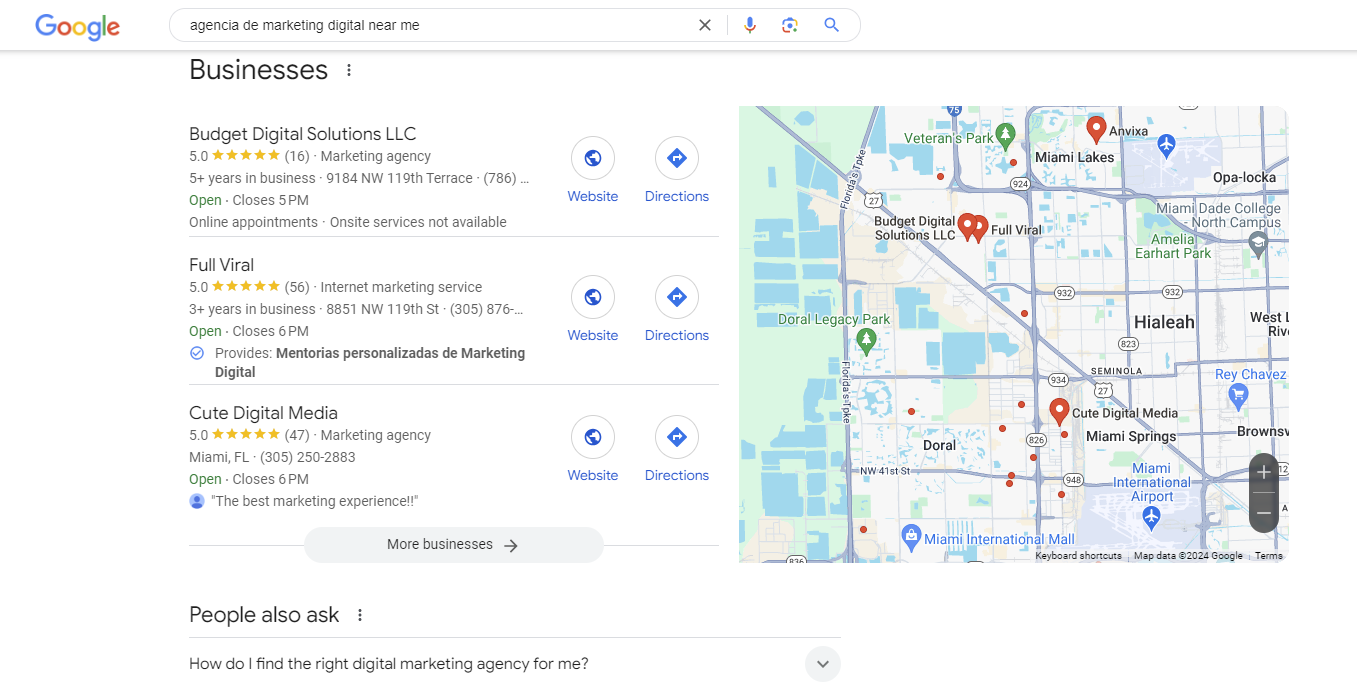This screenshot has width=1357, height=689.
Task: Click Miami International Mall shopping marker
Action: pyautogui.click(x=911, y=537)
